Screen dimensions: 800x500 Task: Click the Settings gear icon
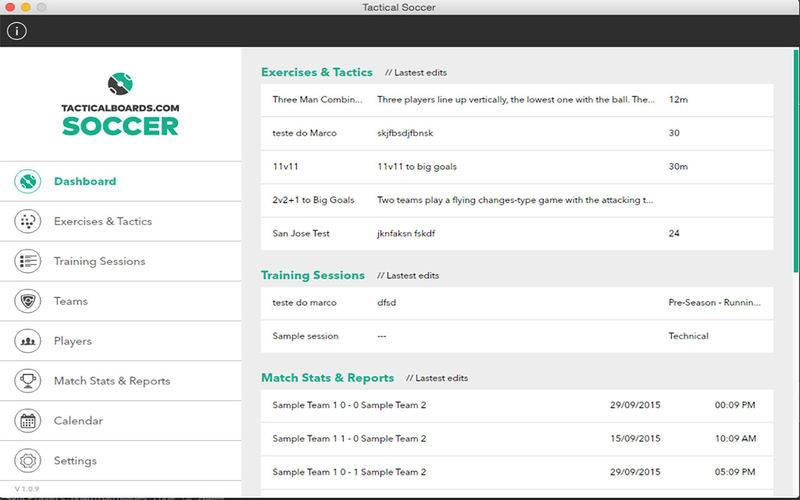click(x=28, y=461)
